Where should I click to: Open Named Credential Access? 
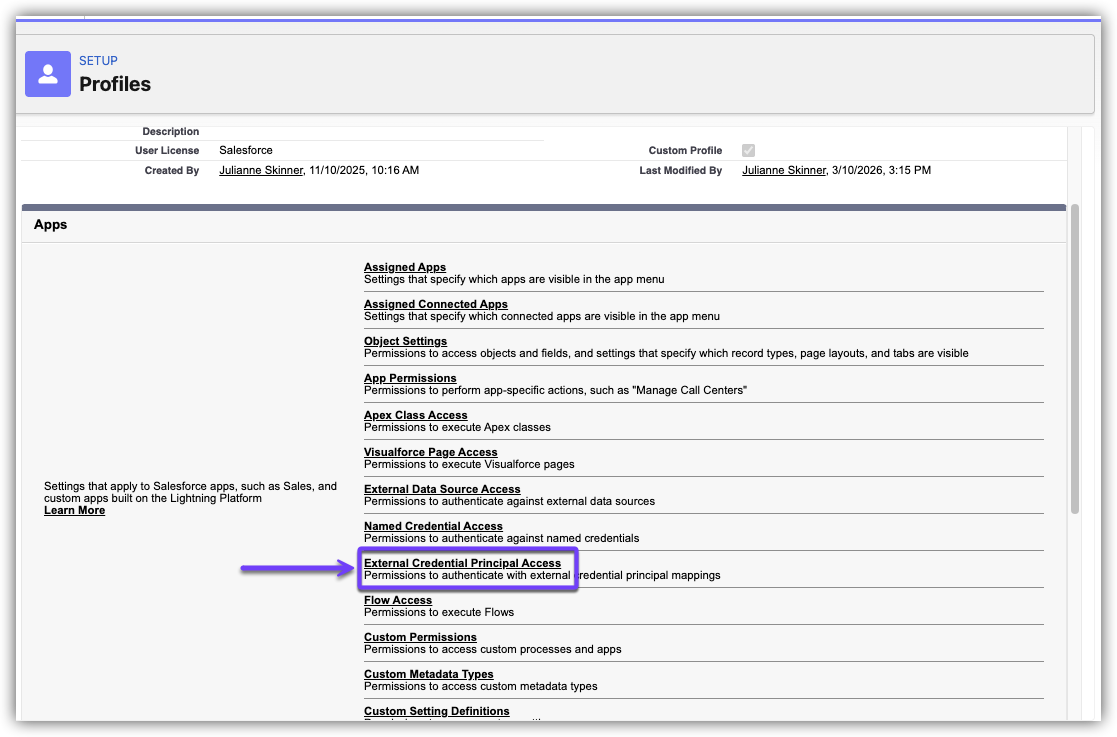point(433,526)
